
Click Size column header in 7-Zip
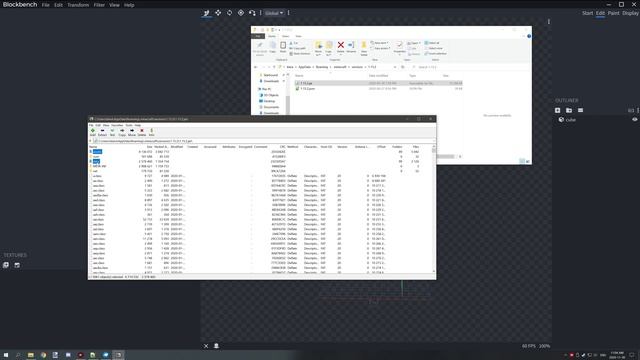click(x=149, y=147)
